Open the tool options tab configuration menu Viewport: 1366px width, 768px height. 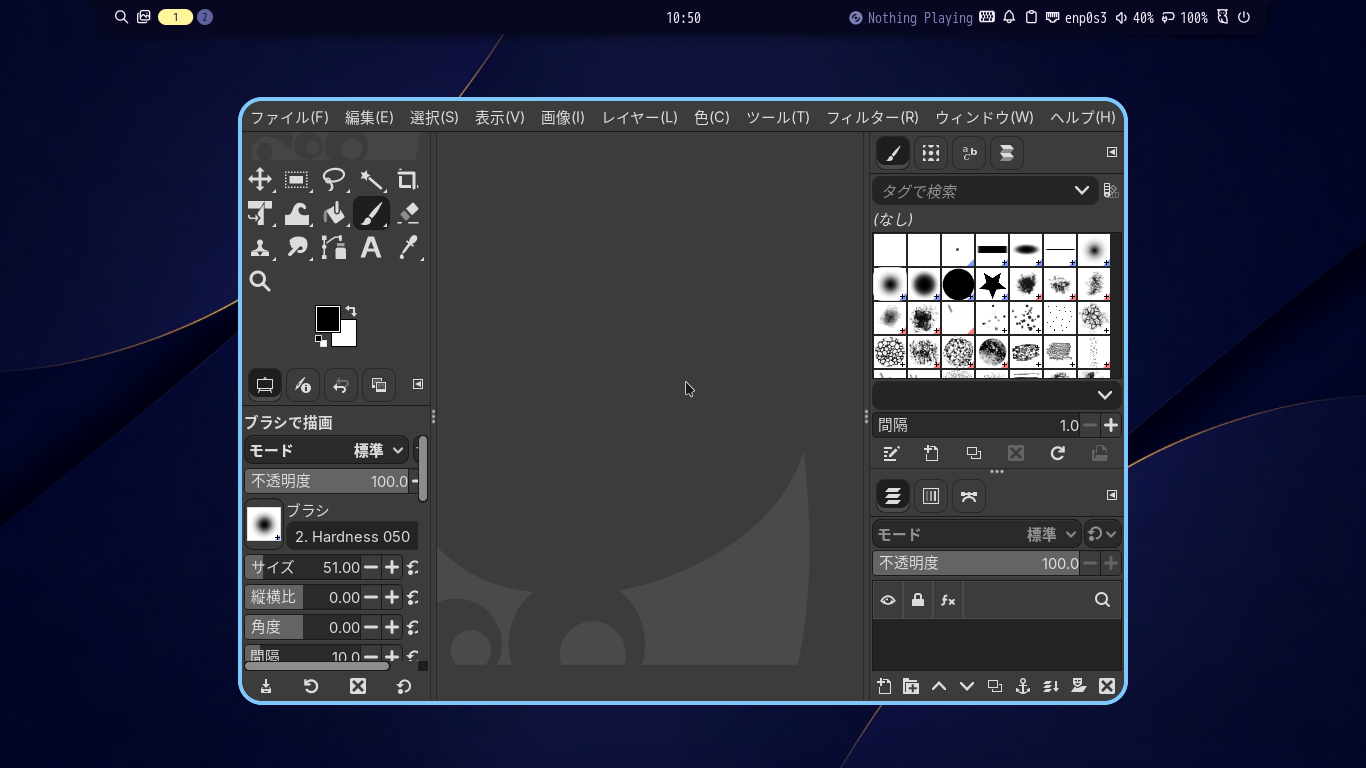(x=418, y=384)
